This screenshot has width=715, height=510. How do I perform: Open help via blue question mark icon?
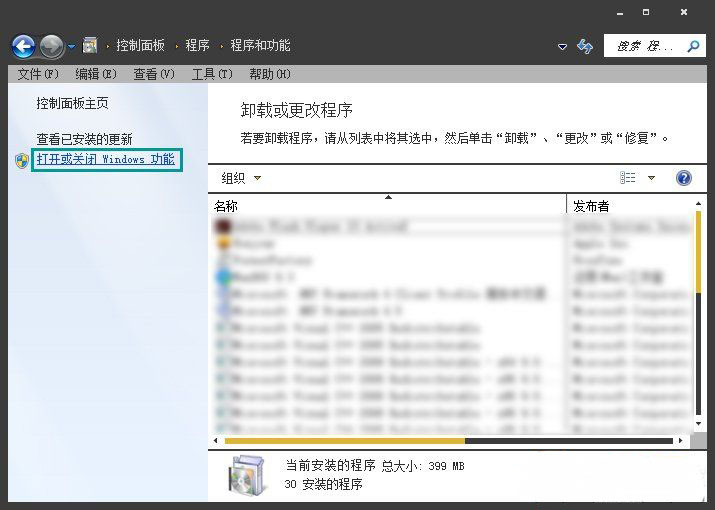coord(684,178)
